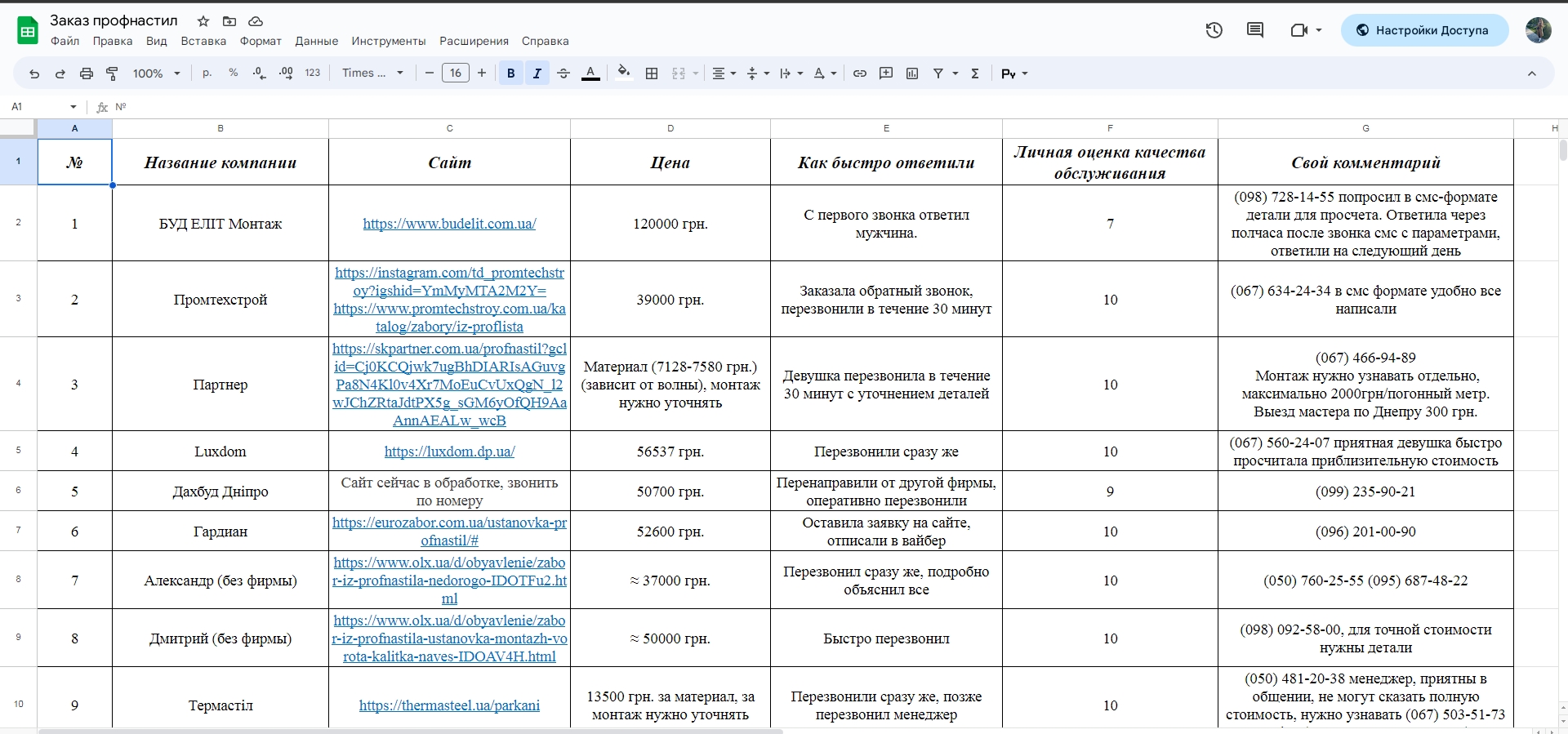Click the insert link icon
Screen dimensions: 1568x734
(860, 73)
